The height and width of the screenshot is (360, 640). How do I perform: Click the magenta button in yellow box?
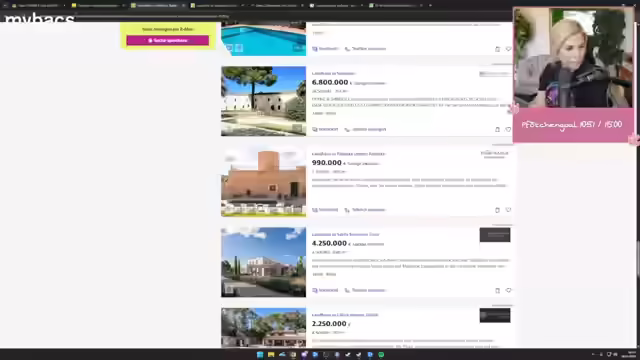[168, 40]
